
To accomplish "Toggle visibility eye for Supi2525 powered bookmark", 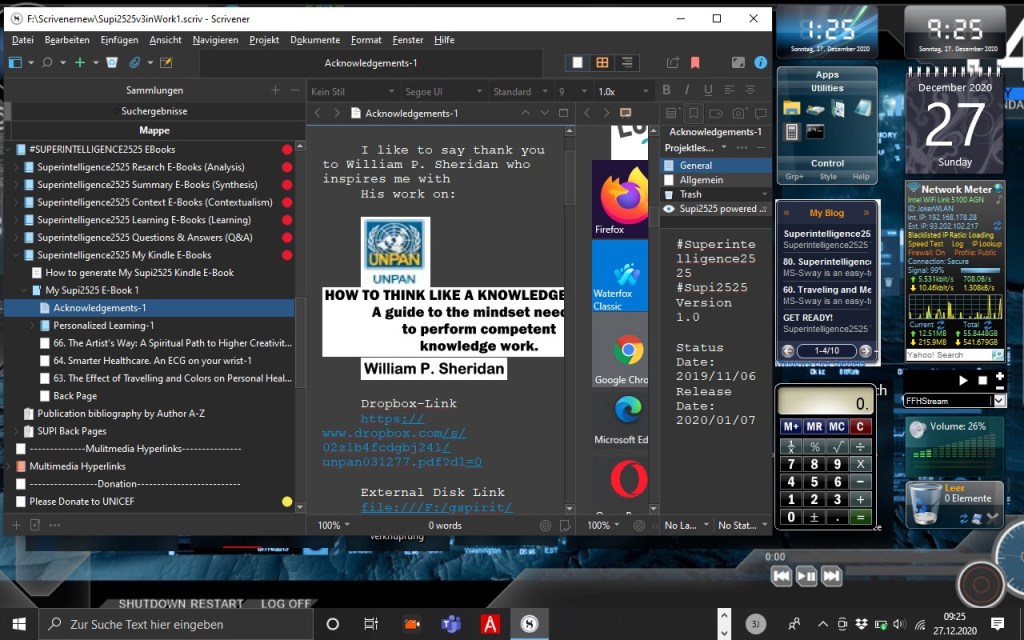I will point(669,209).
